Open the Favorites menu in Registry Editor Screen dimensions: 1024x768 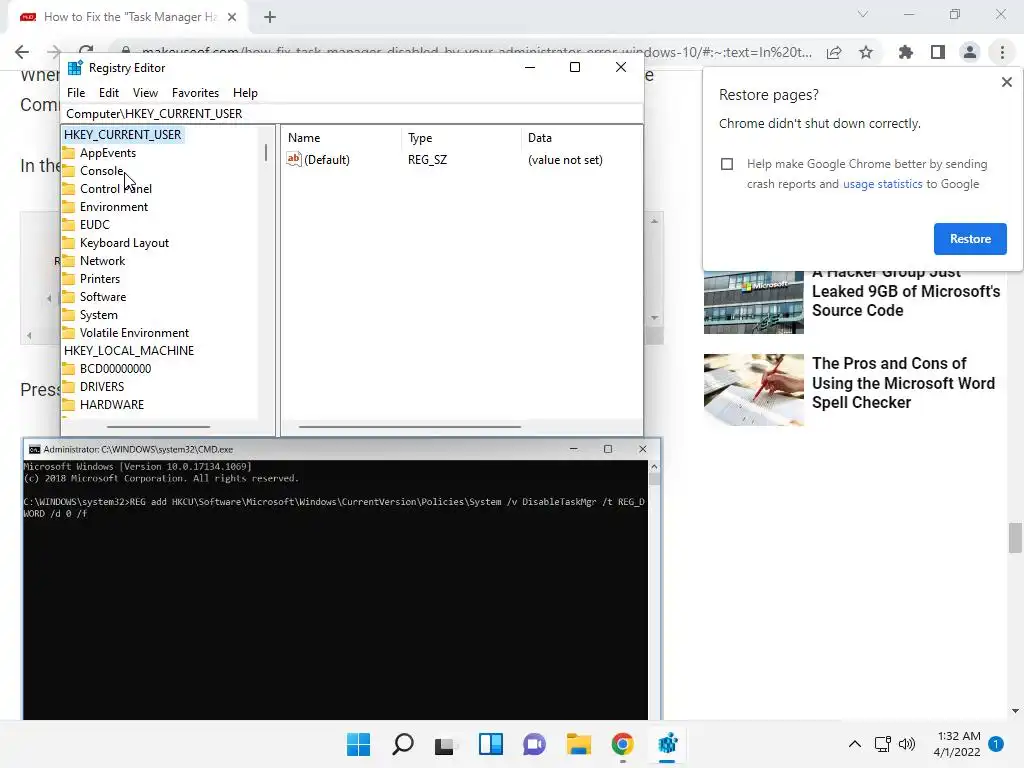pos(195,93)
